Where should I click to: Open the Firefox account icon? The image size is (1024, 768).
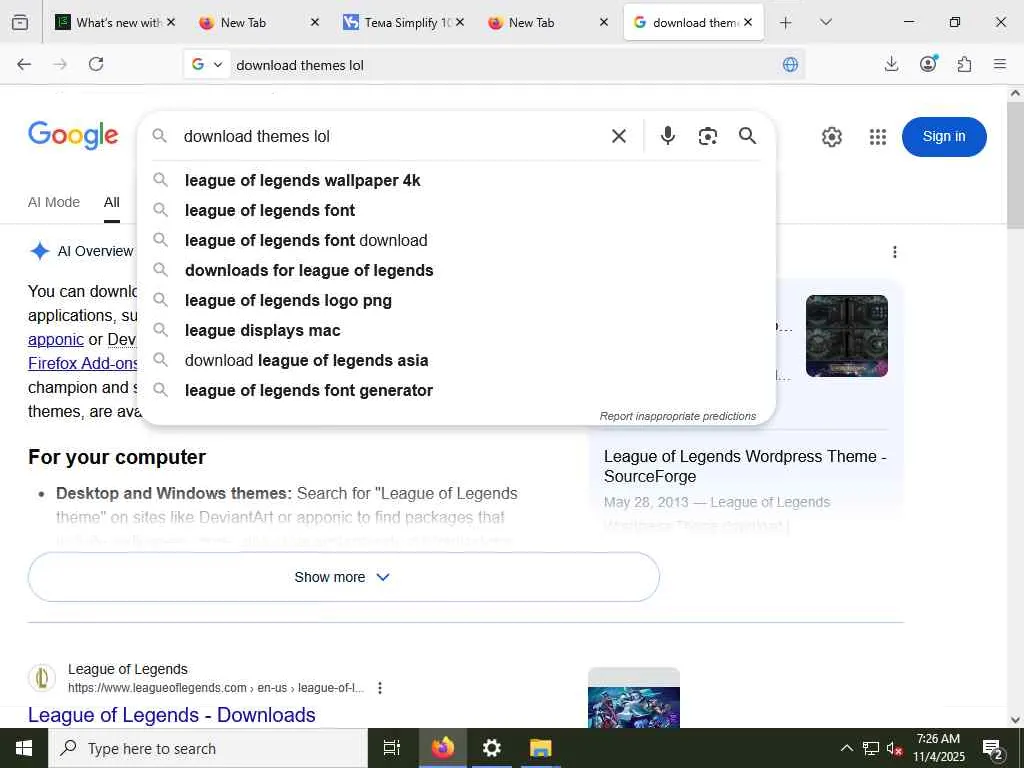pos(928,63)
